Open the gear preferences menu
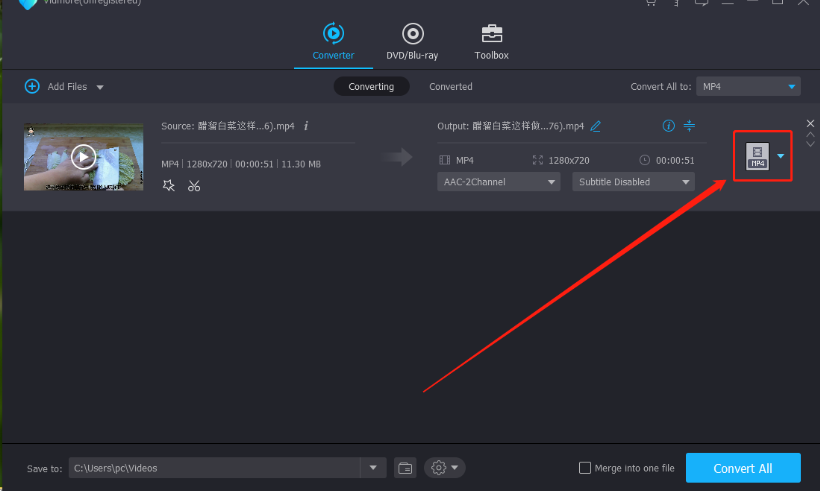This screenshot has width=820, height=491. [x=445, y=467]
